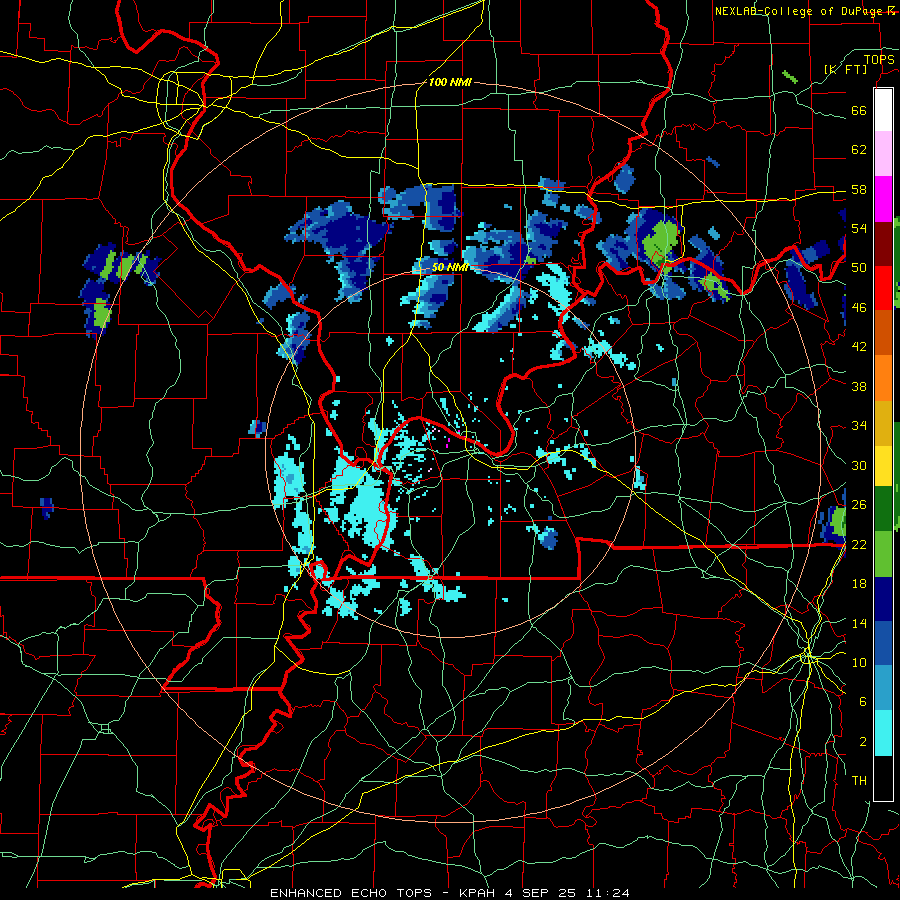Click the sky blue legend swatch
Screen dimensions: 900x900
point(883,688)
